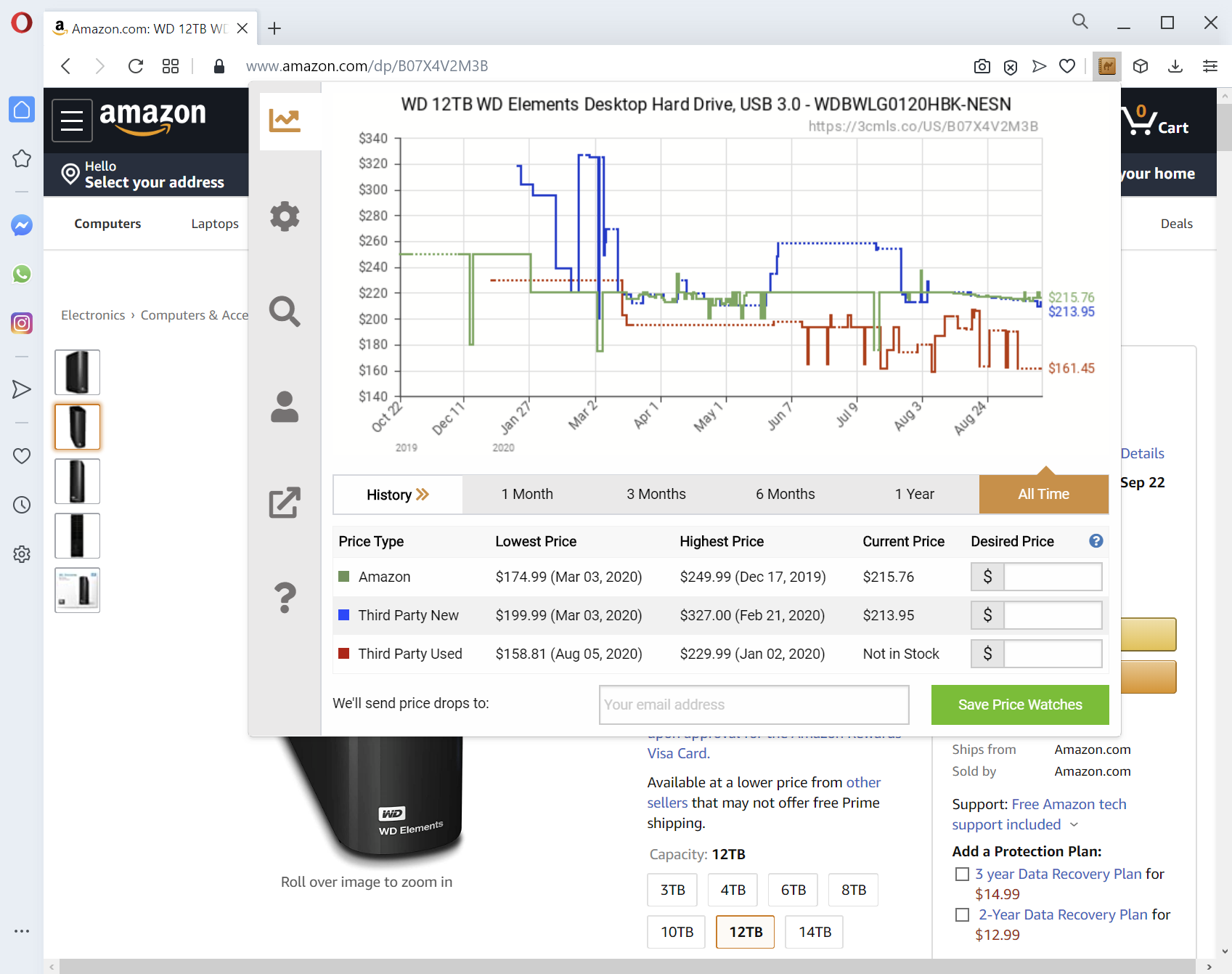Choose the 14TB capacity option

click(815, 932)
